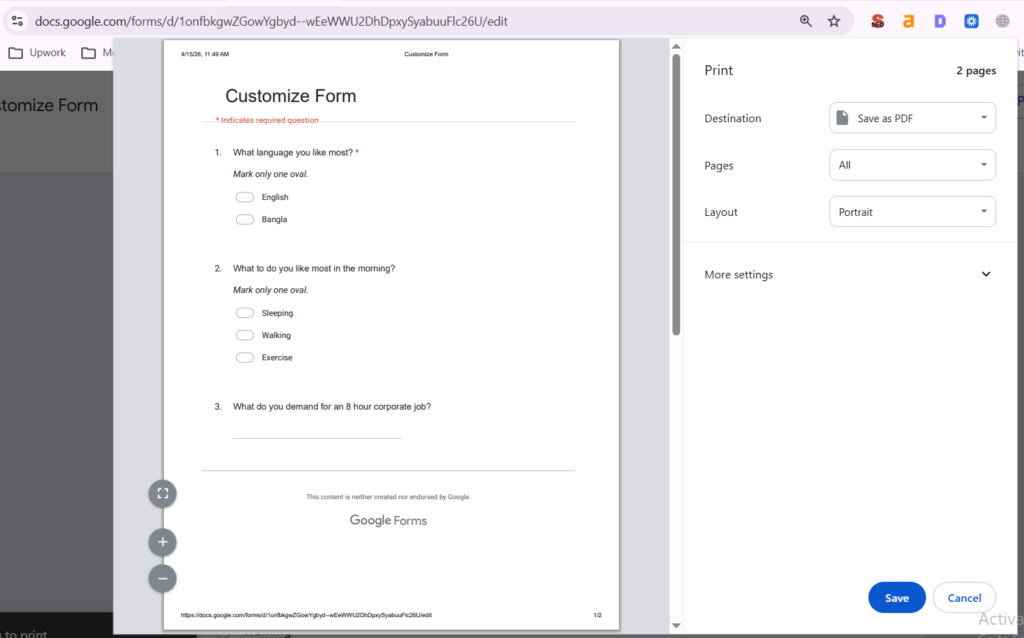Zoom out the print preview
The width and height of the screenshot is (1024, 638).
[163, 579]
